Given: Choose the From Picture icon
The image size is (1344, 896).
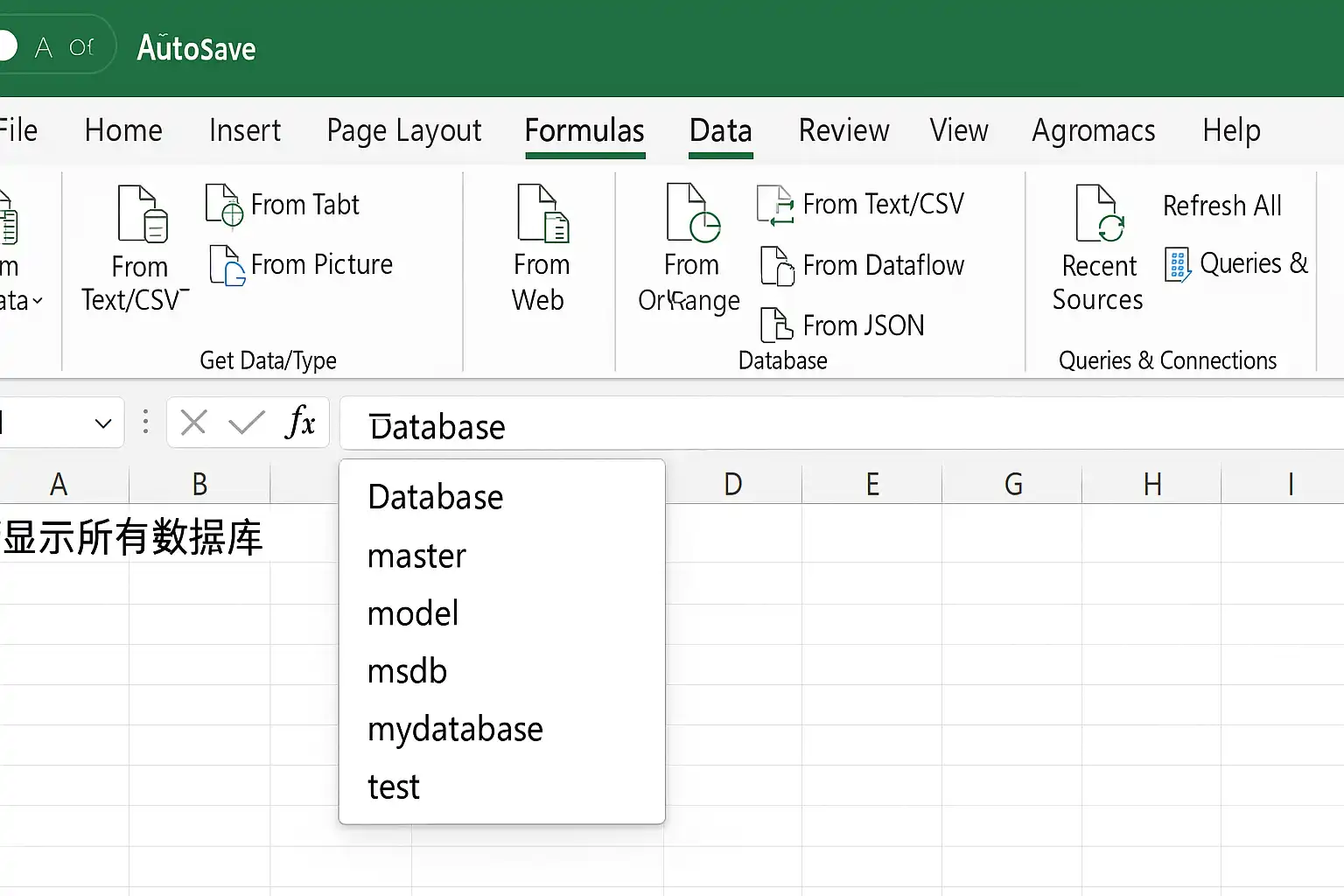Looking at the screenshot, I should (x=227, y=265).
